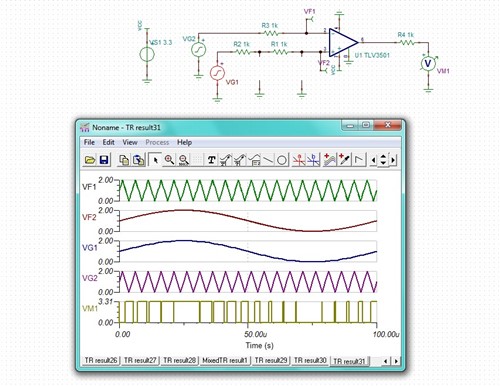Click right arrow to show more result tabs

(x=396, y=361)
